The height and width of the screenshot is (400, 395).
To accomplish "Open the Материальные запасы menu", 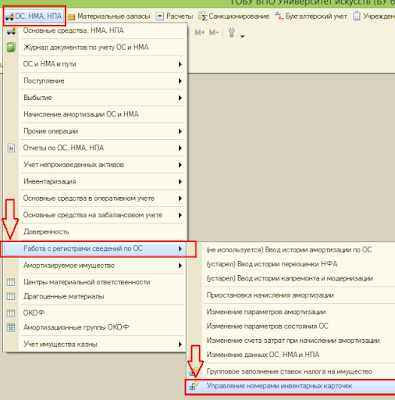I will (x=109, y=16).
